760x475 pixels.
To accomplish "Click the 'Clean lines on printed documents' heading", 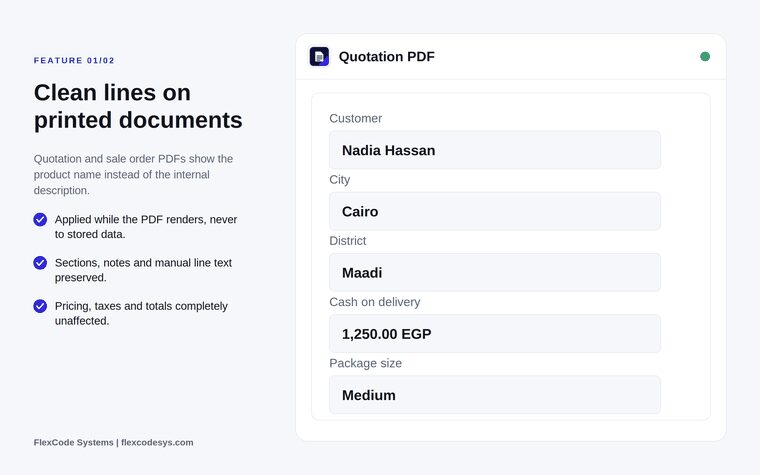I will (138, 106).
